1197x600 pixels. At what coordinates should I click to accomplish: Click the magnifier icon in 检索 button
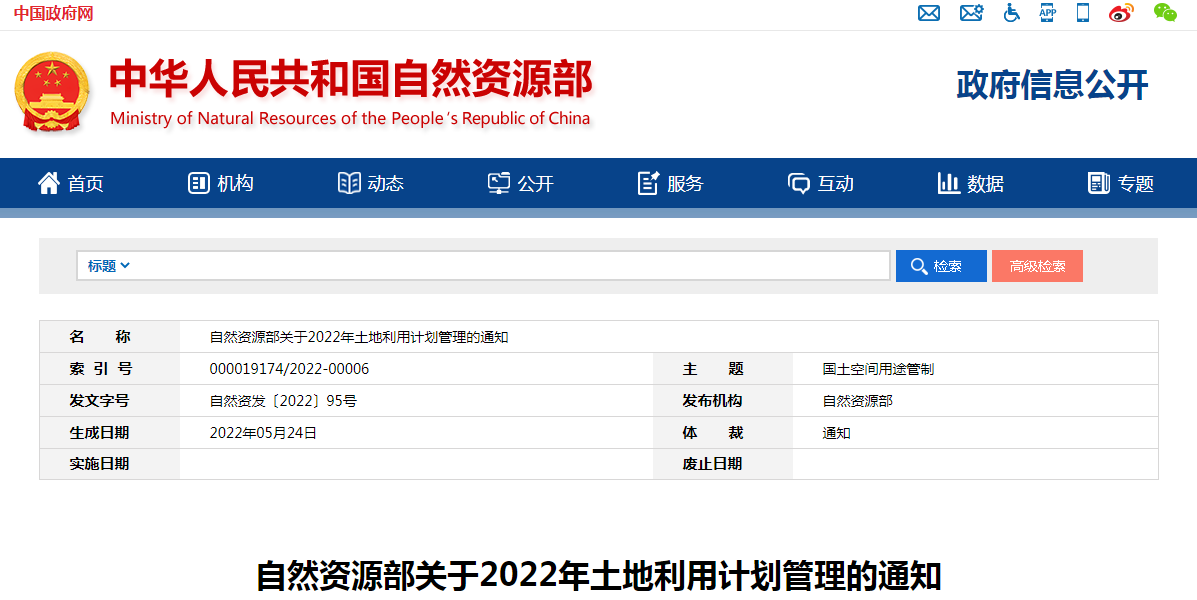point(919,266)
